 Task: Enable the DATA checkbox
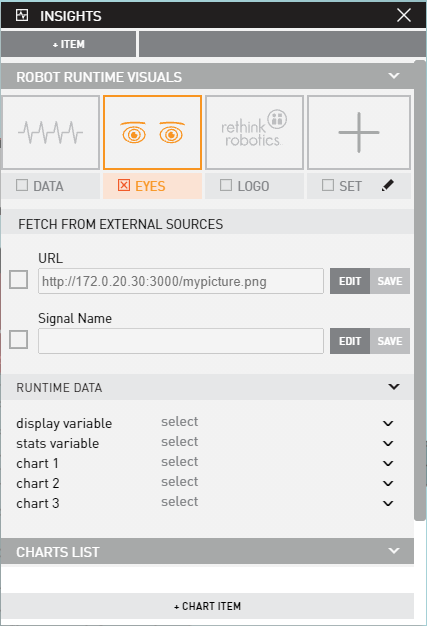point(22,185)
